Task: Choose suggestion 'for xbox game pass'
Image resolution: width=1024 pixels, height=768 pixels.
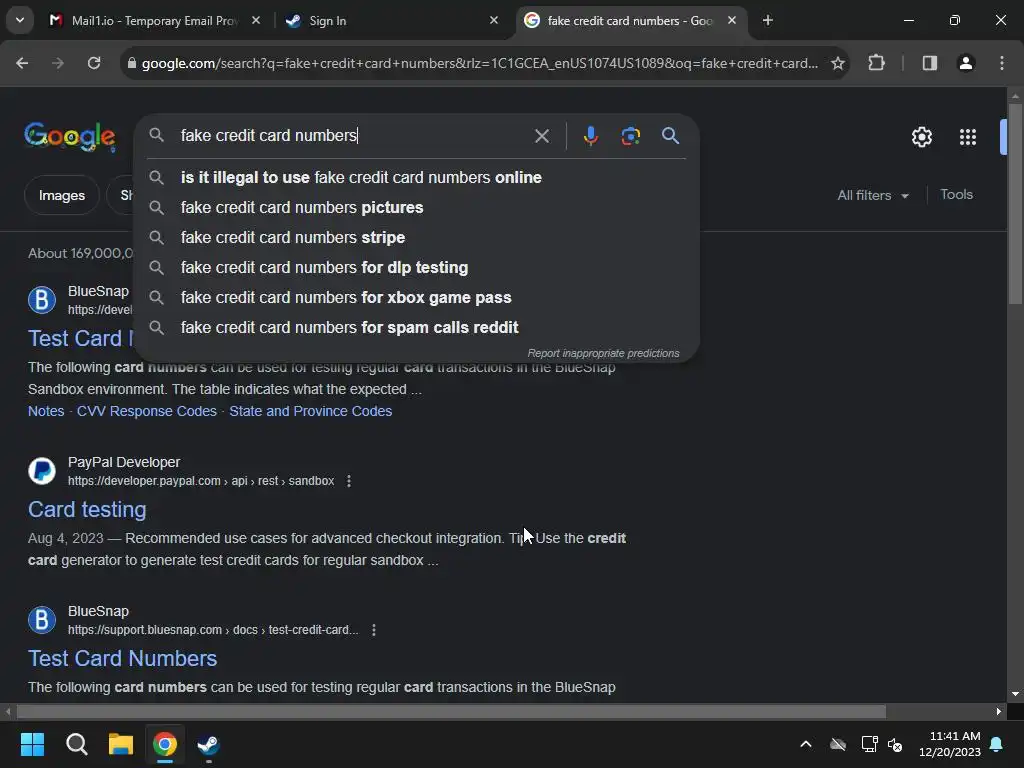Action: [x=417, y=298]
